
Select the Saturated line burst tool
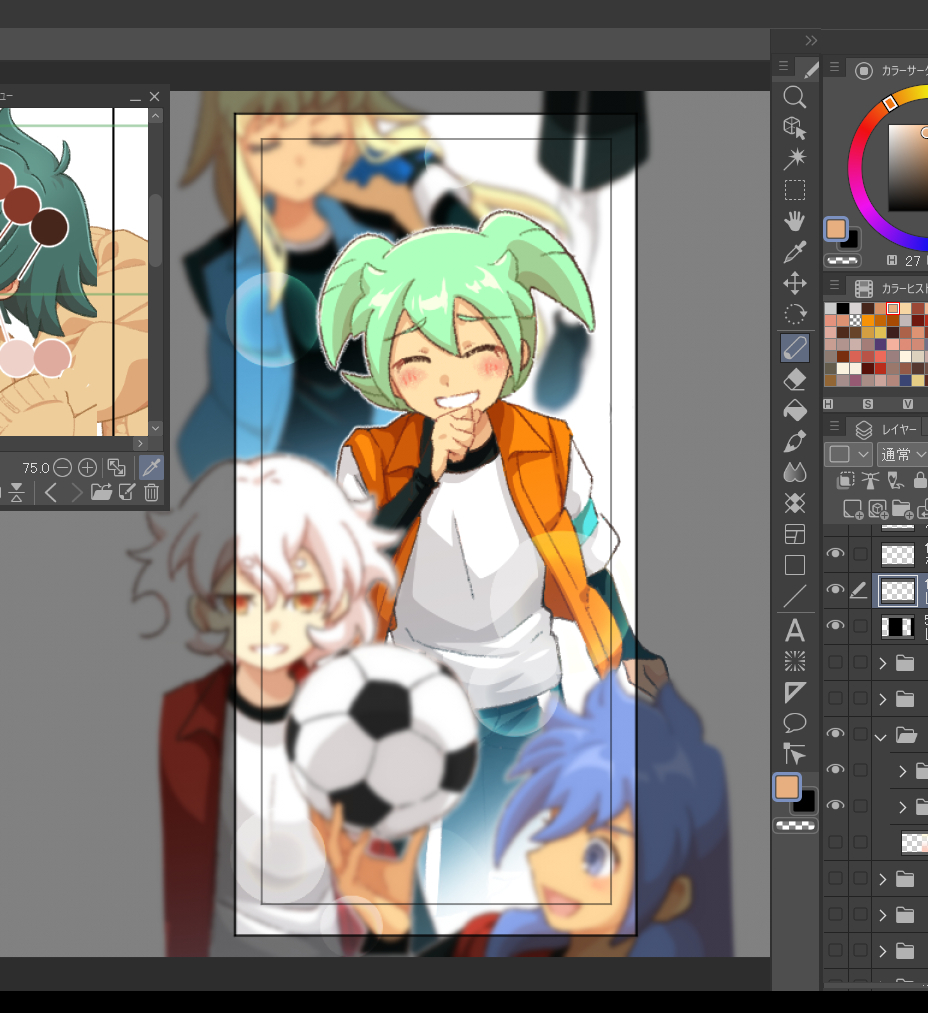coord(794,662)
